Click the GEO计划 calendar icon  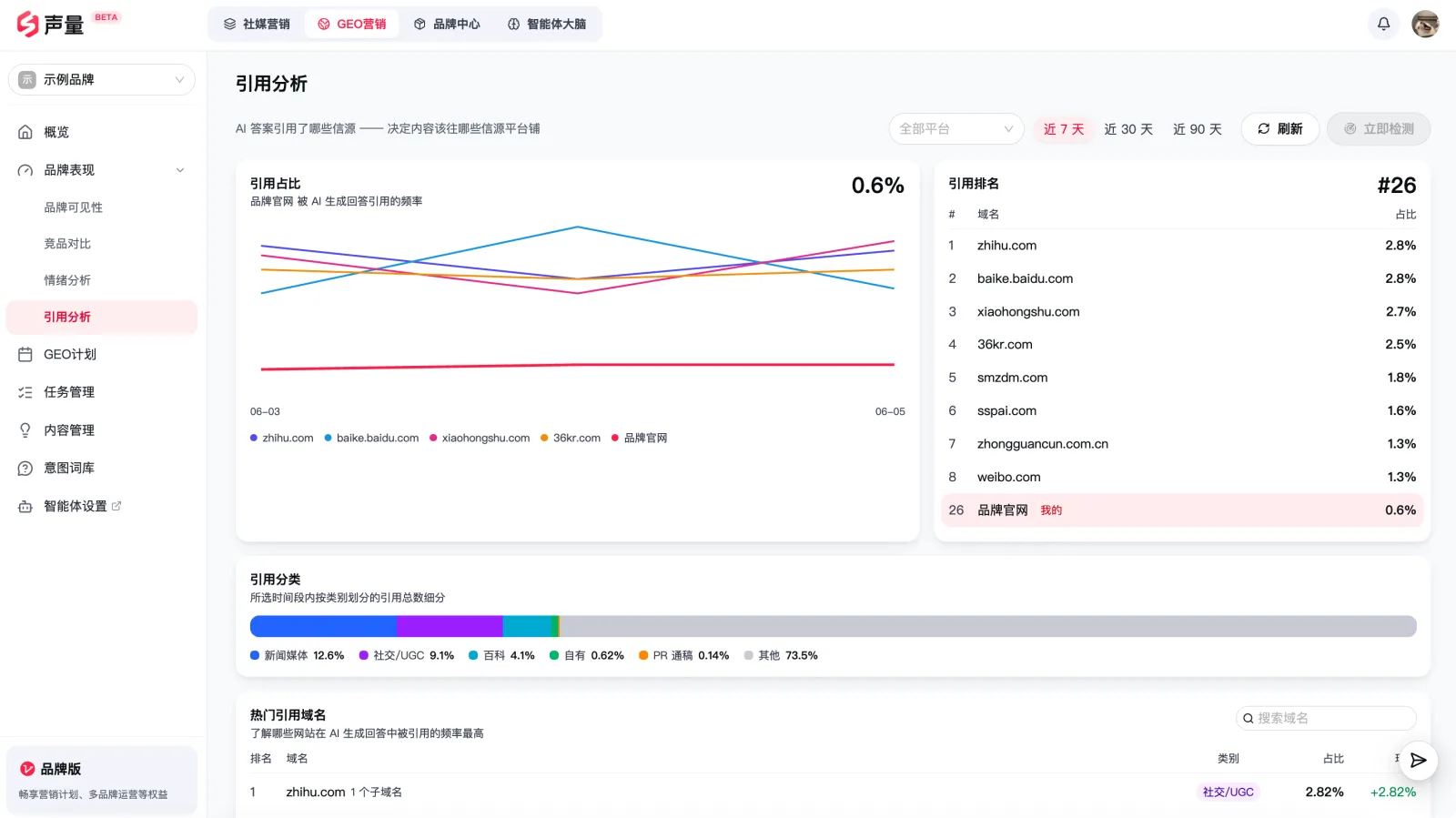click(x=25, y=355)
